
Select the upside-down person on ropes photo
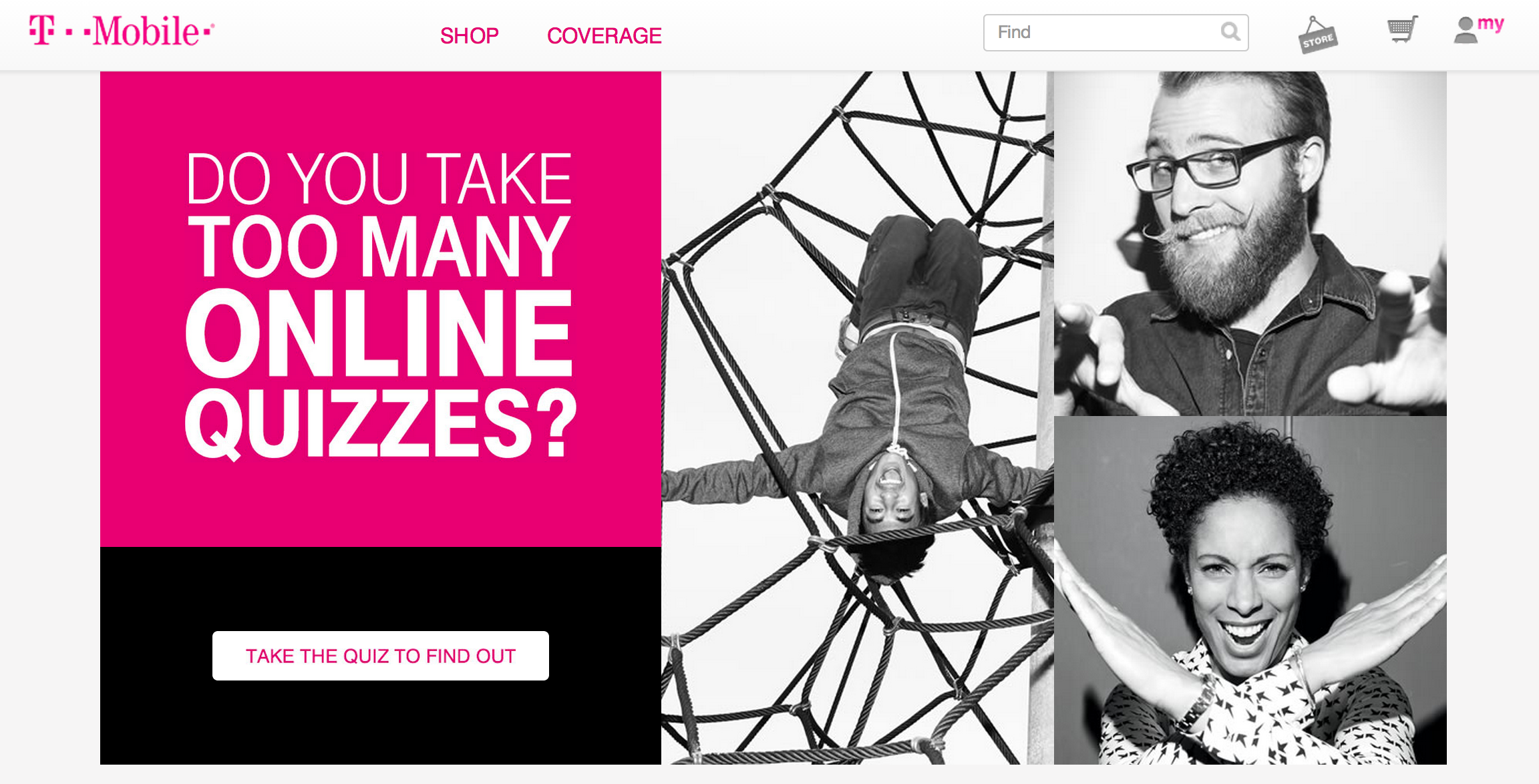pyautogui.click(x=857, y=418)
